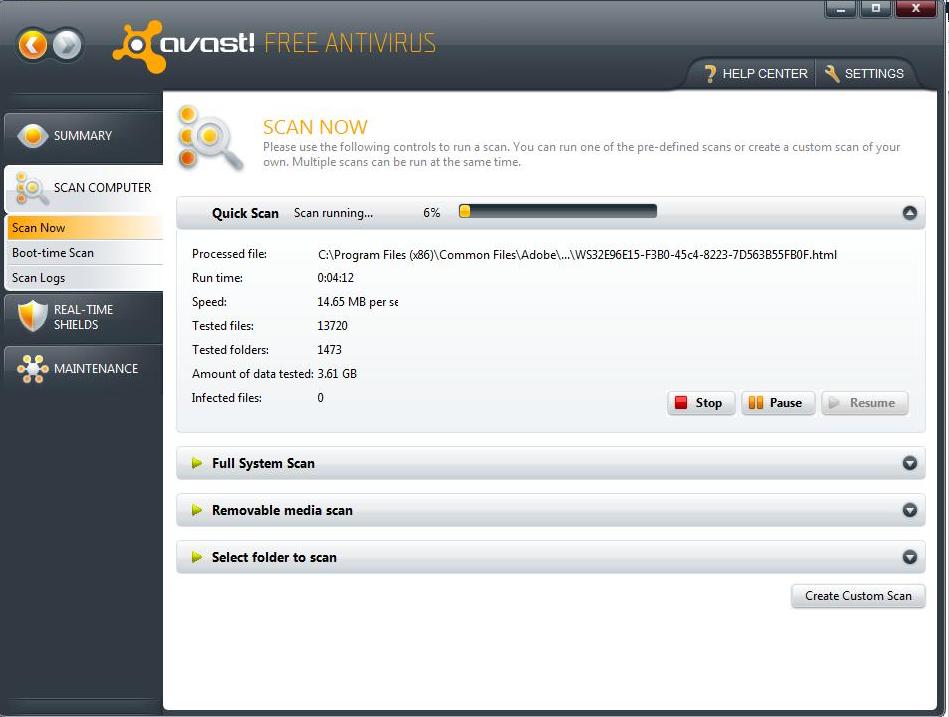The width and height of the screenshot is (949, 717).
Task: Click the Full System Scan title
Action: click(x=263, y=463)
